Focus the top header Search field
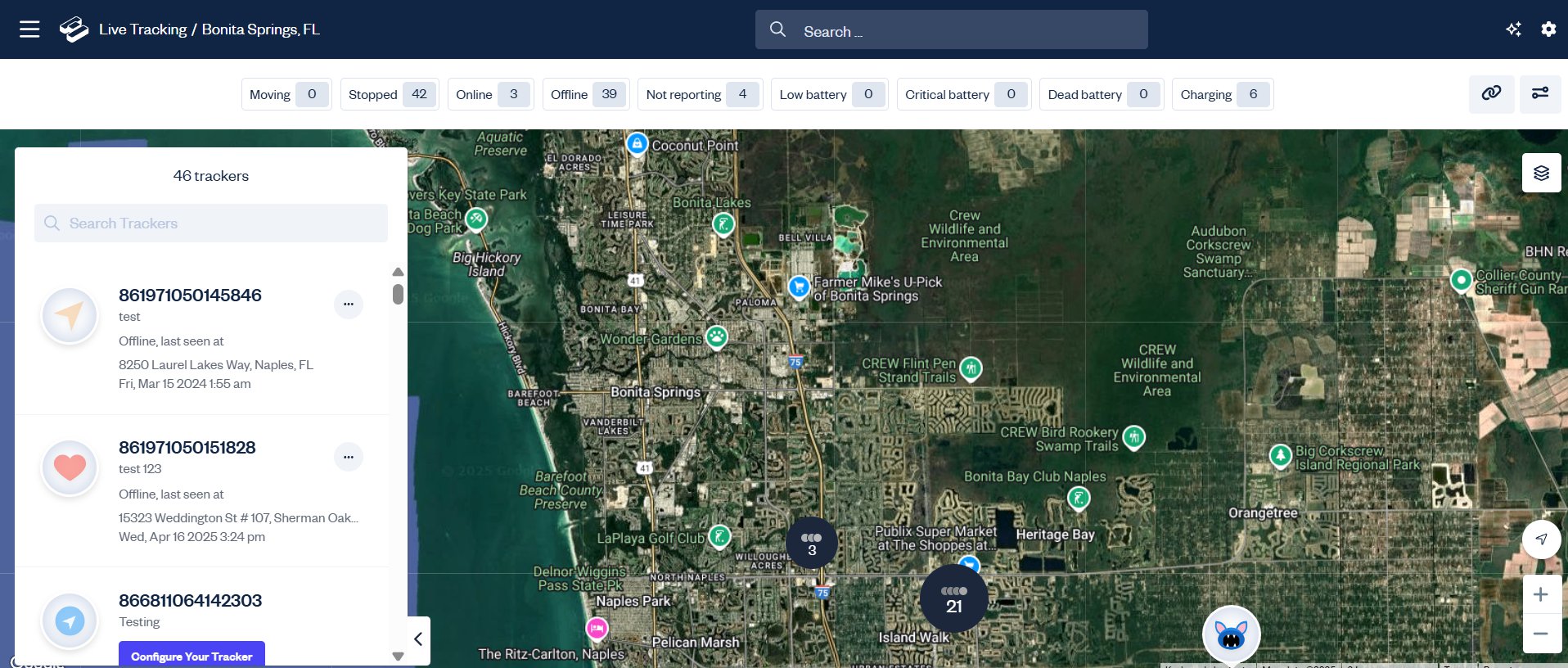 click(x=952, y=30)
